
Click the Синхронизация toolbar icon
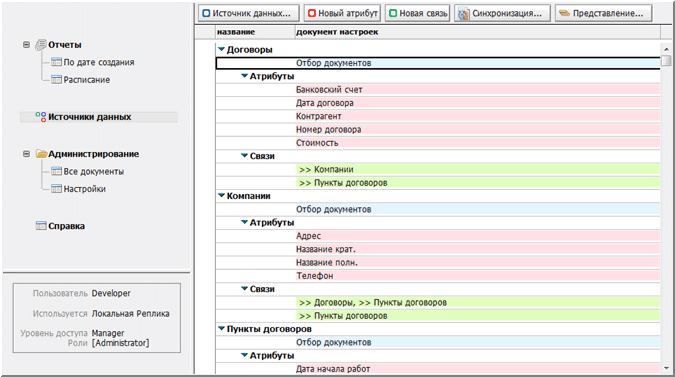[463, 13]
